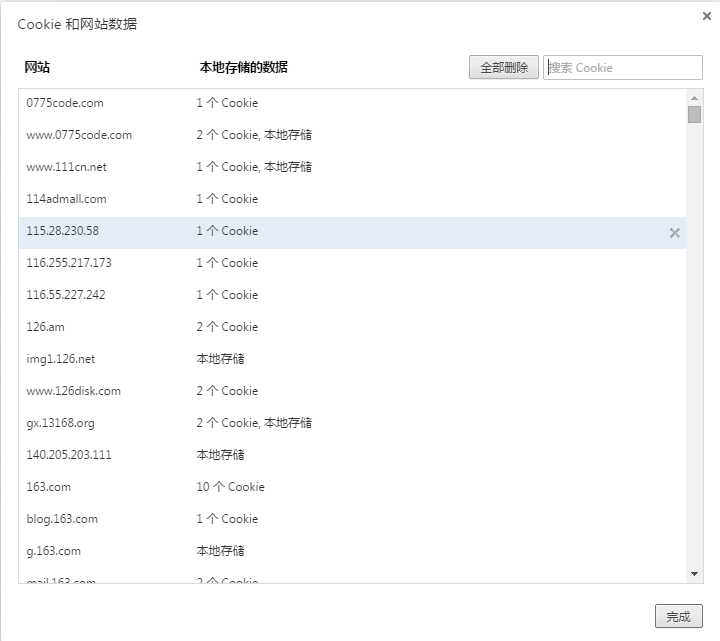Click the 10 个 Cookie entry
720x641 pixels.
click(x=231, y=487)
